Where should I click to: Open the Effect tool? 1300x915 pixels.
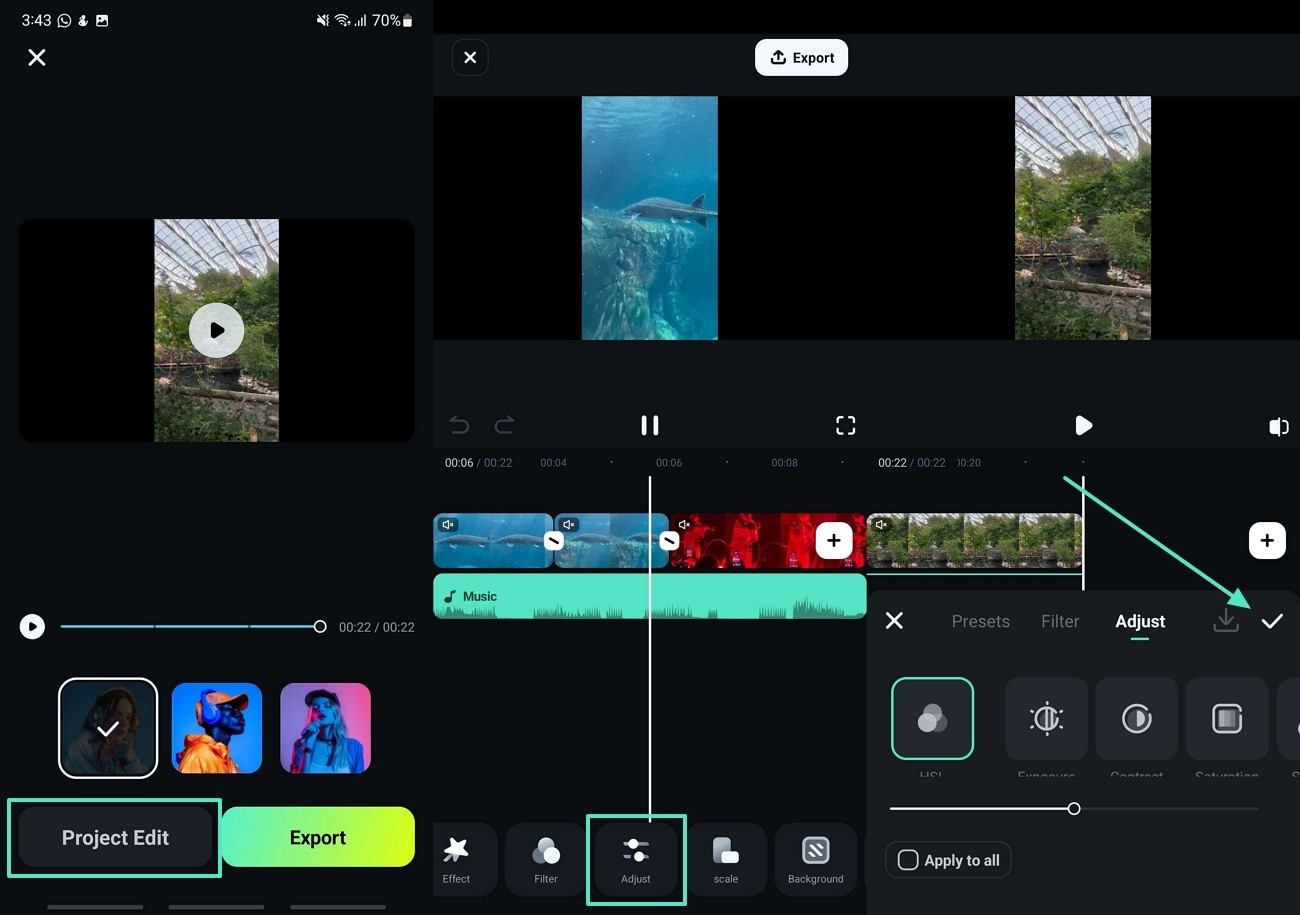click(456, 860)
